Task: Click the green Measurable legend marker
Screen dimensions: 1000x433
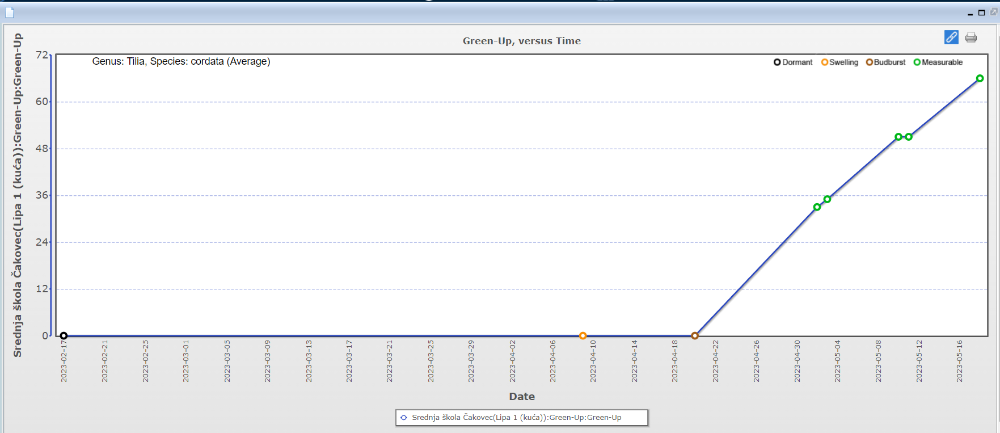Action: pyautogui.click(x=918, y=62)
